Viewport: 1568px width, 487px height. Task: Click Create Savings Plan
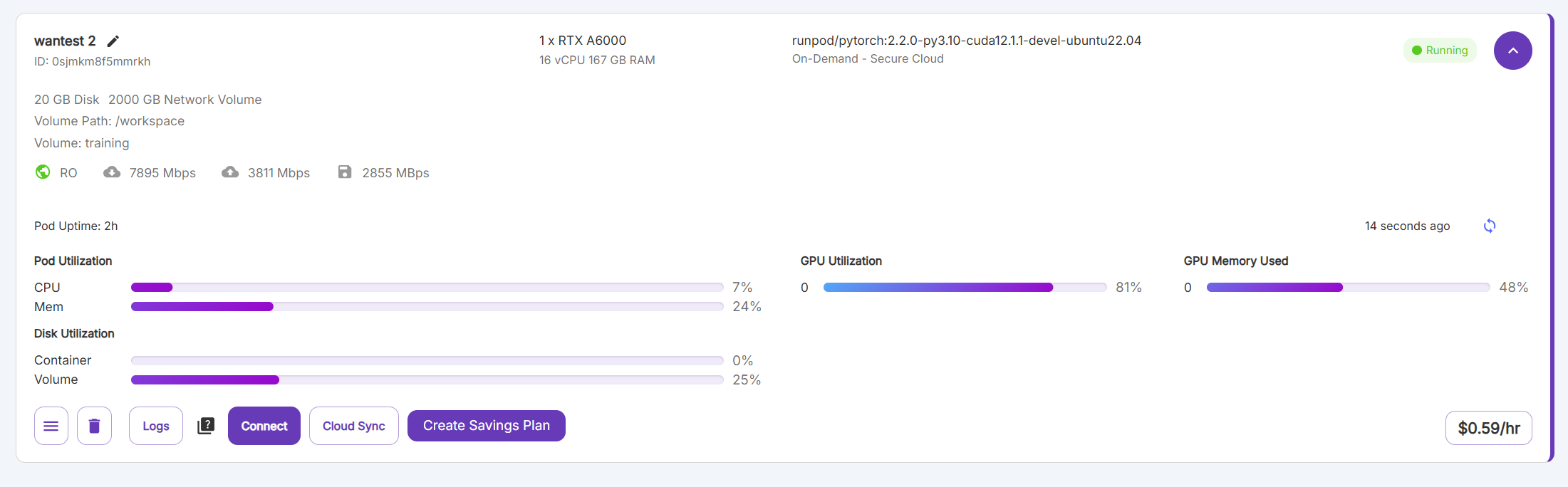pyautogui.click(x=487, y=426)
